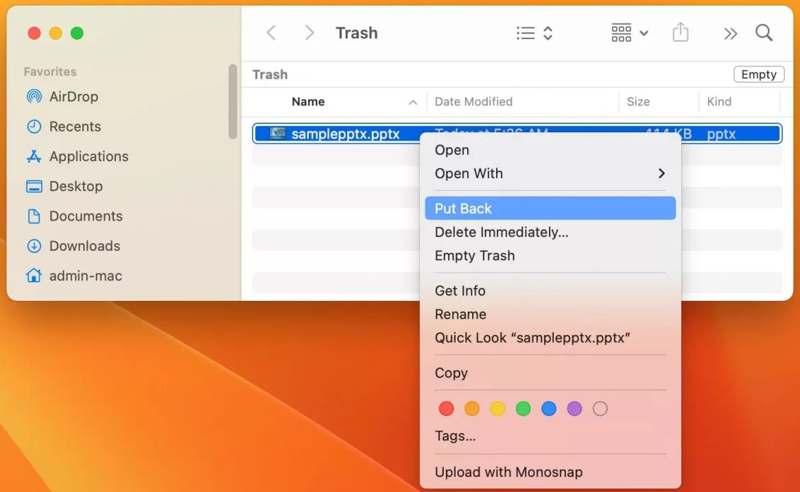Show more toolbar items via double chevron

730,34
